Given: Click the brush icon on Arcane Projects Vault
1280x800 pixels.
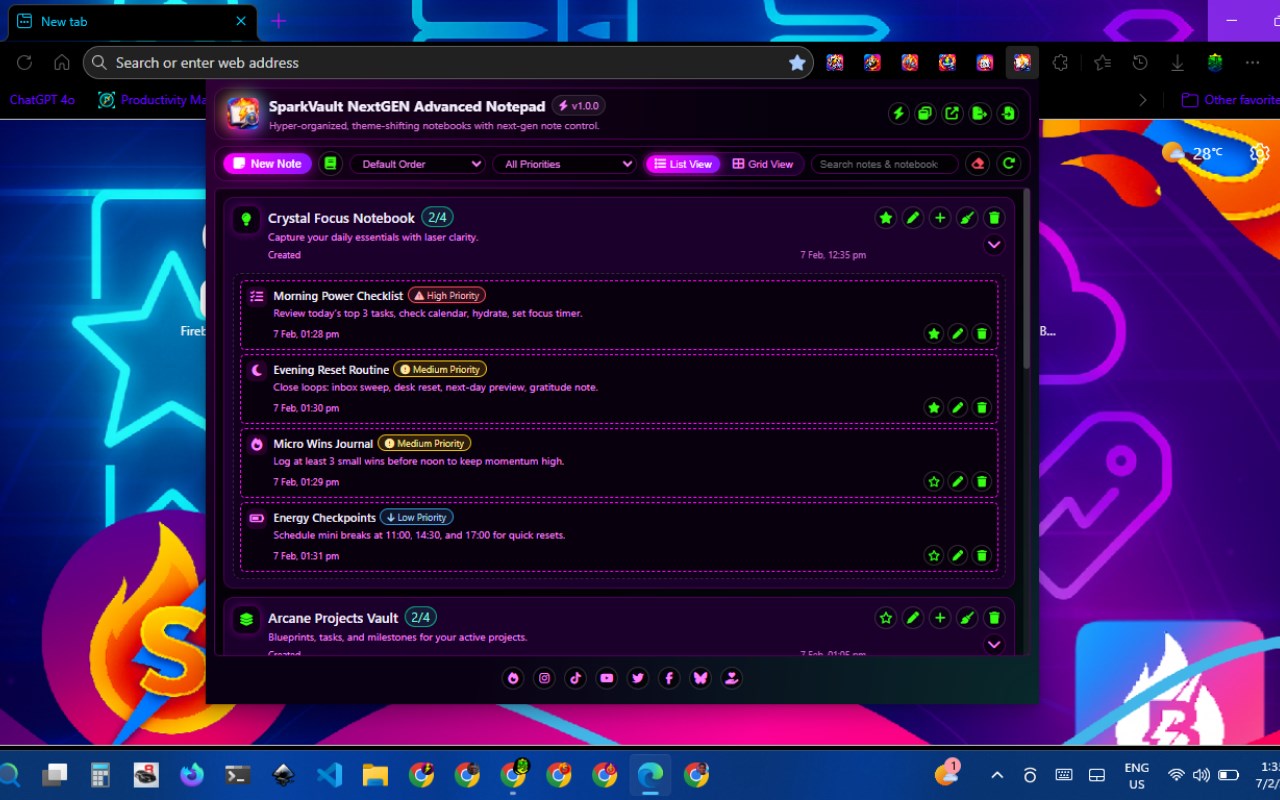Looking at the screenshot, I should (966, 618).
